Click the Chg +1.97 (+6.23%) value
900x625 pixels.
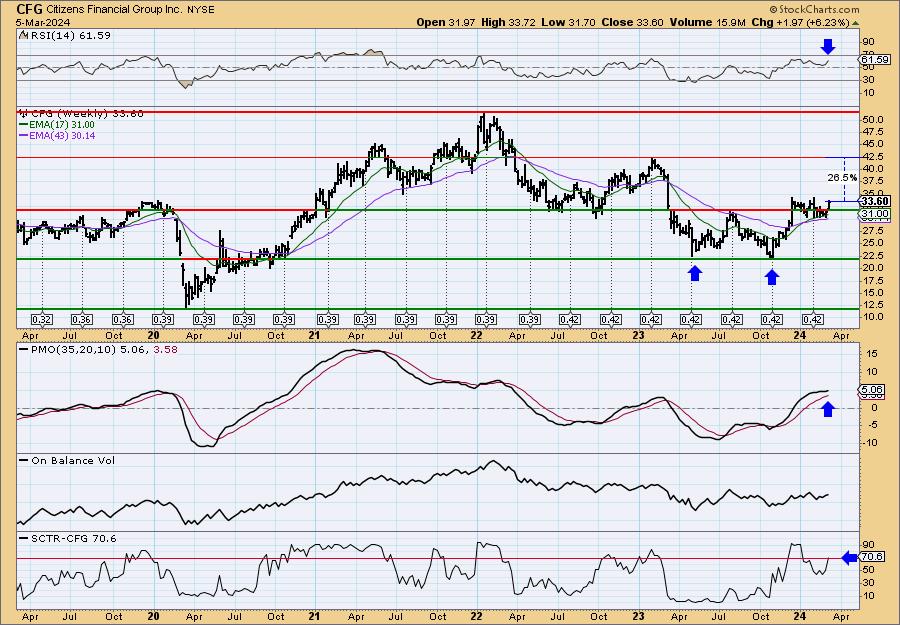[x=800, y=22]
